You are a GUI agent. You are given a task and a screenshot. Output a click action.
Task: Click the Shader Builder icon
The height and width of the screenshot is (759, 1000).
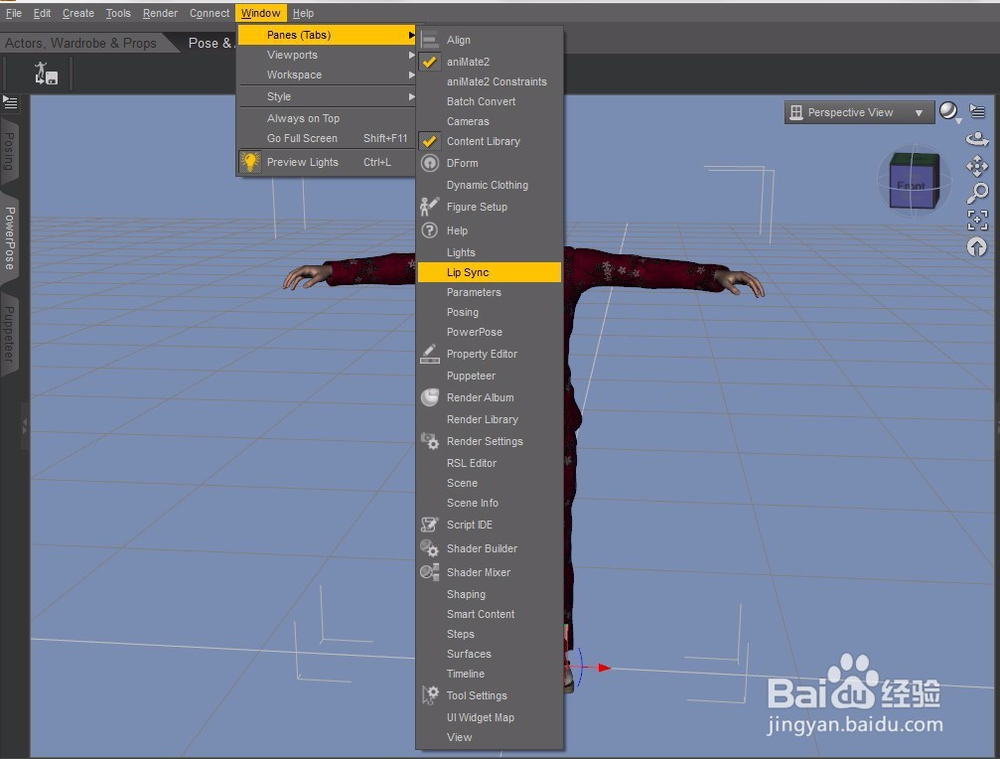pos(430,548)
